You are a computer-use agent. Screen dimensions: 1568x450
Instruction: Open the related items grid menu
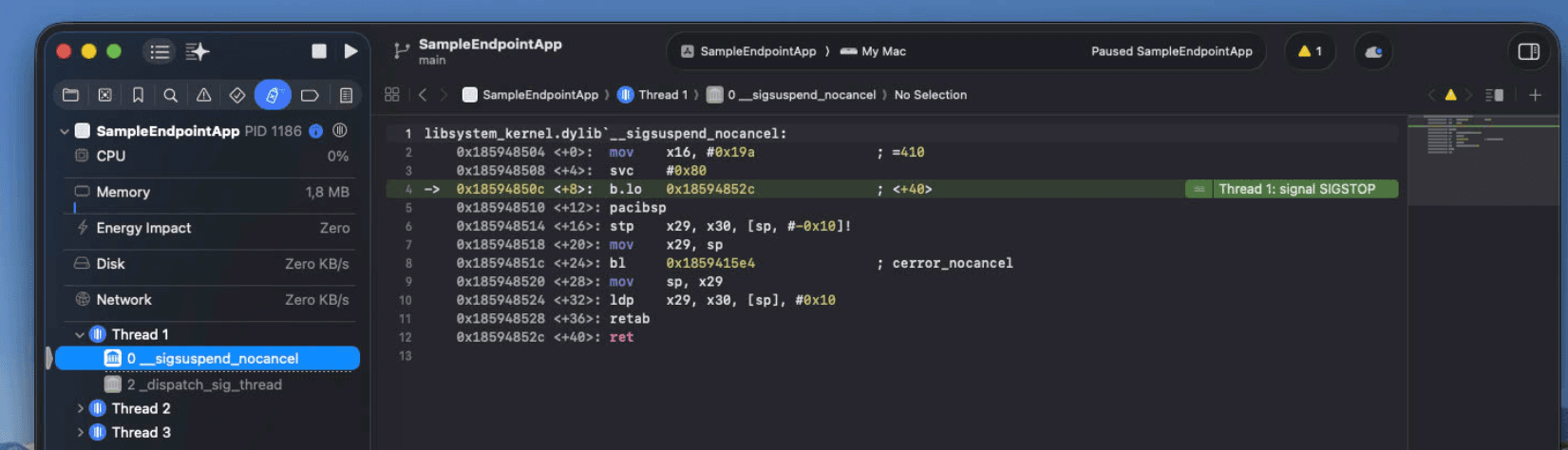point(392,95)
